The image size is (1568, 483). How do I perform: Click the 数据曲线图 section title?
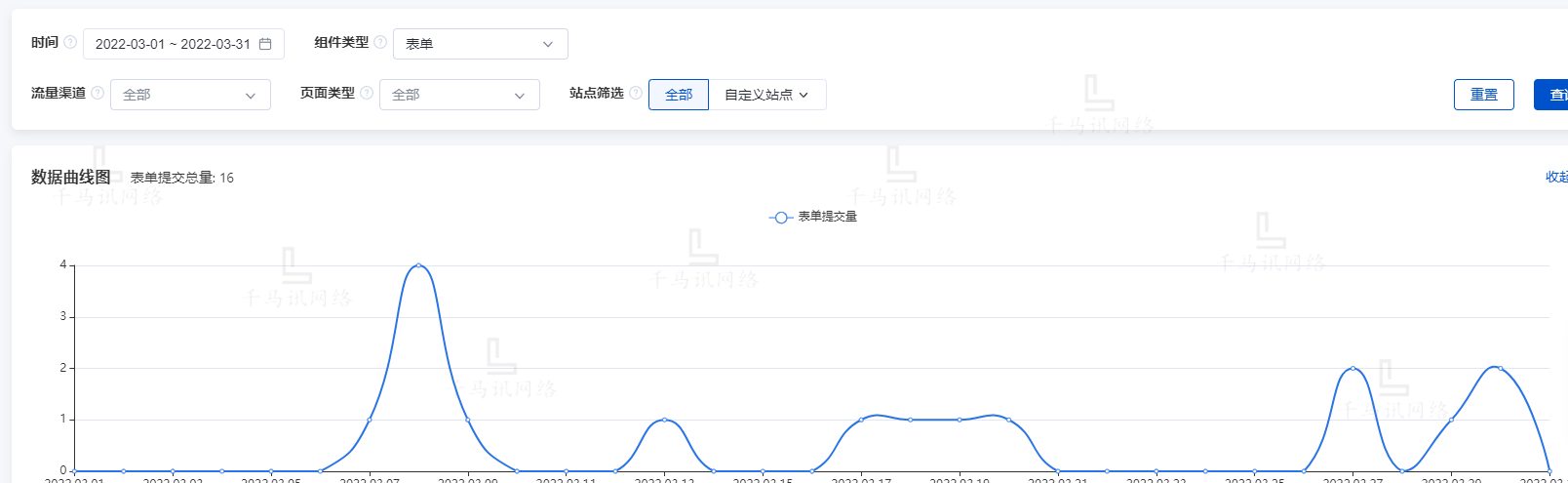pos(71,177)
